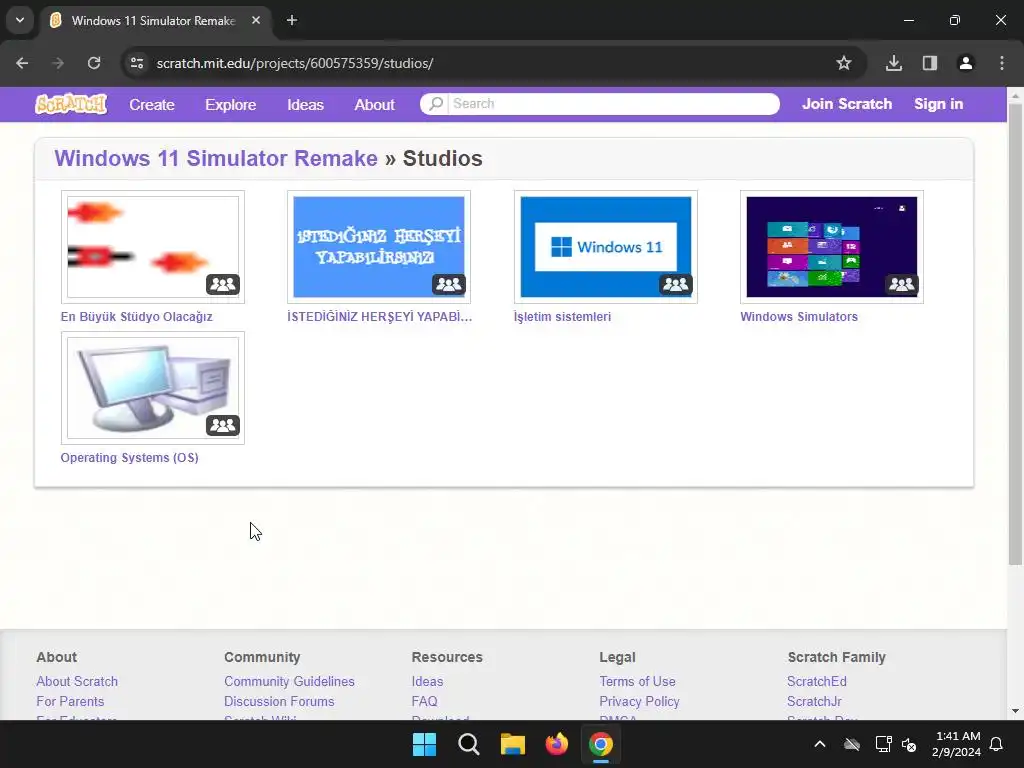
Task: Open ScratchJr footer link
Action: pos(814,701)
